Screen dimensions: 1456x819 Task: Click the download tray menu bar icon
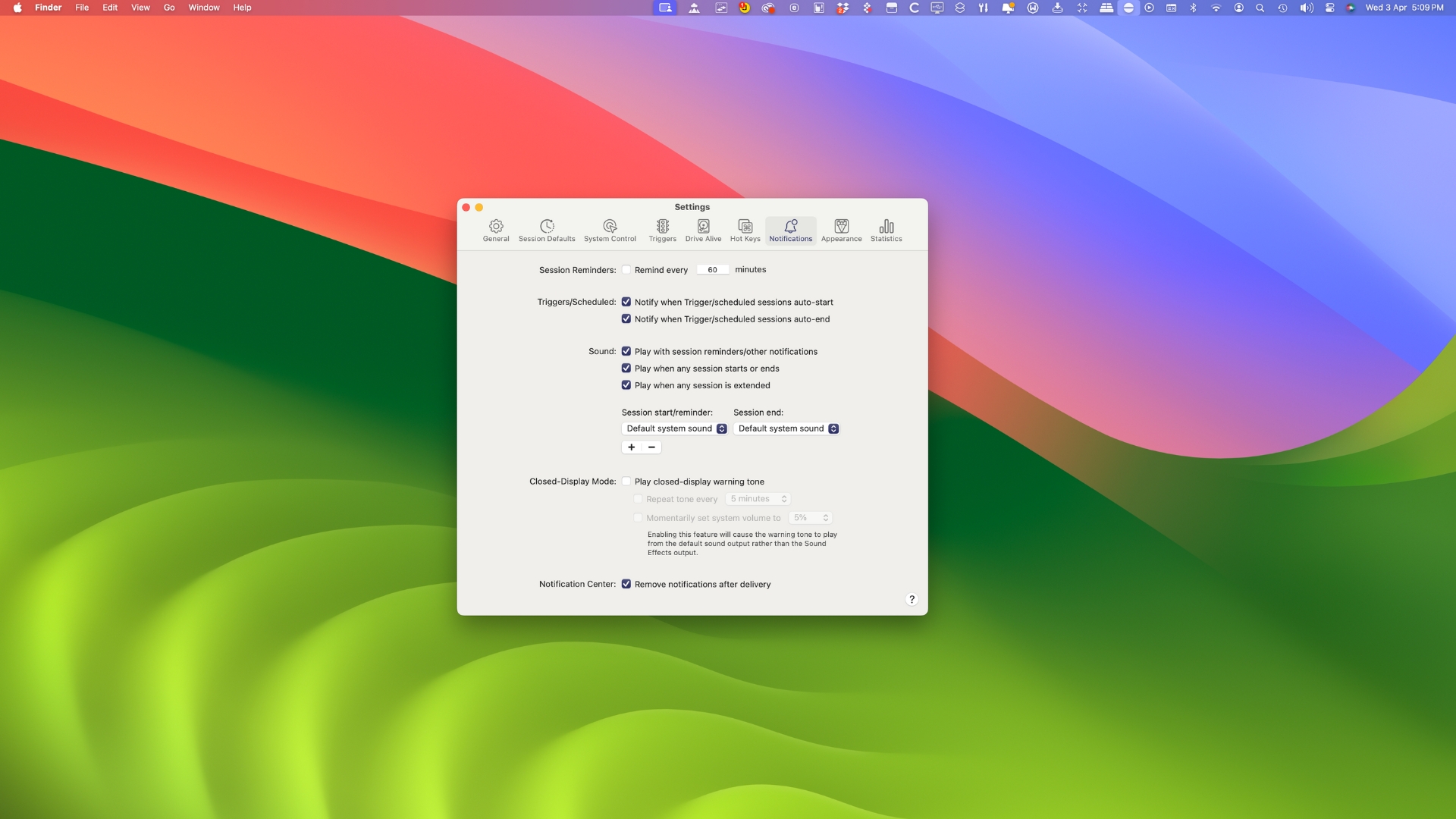point(1057,8)
